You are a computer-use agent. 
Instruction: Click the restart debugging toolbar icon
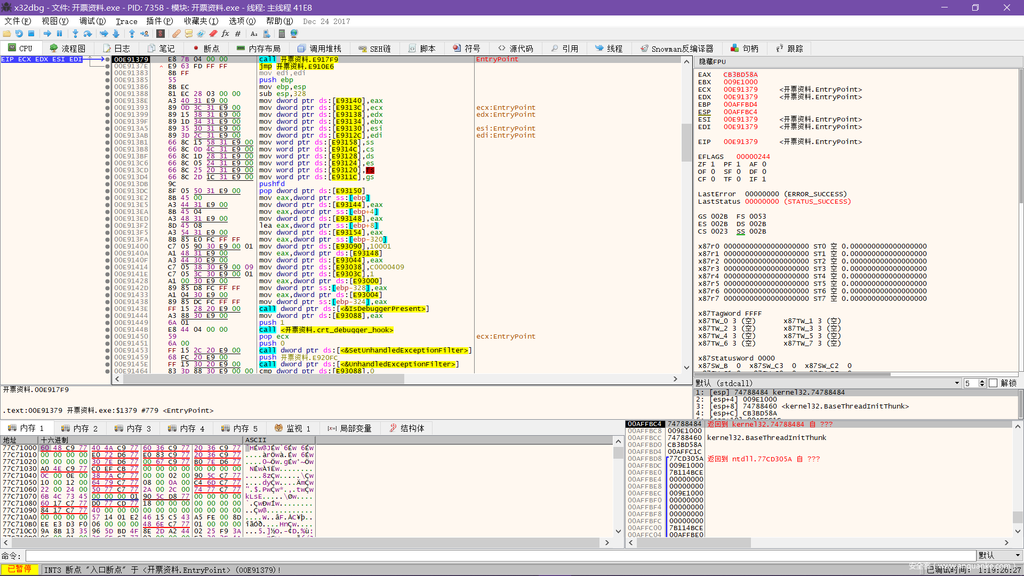19,33
